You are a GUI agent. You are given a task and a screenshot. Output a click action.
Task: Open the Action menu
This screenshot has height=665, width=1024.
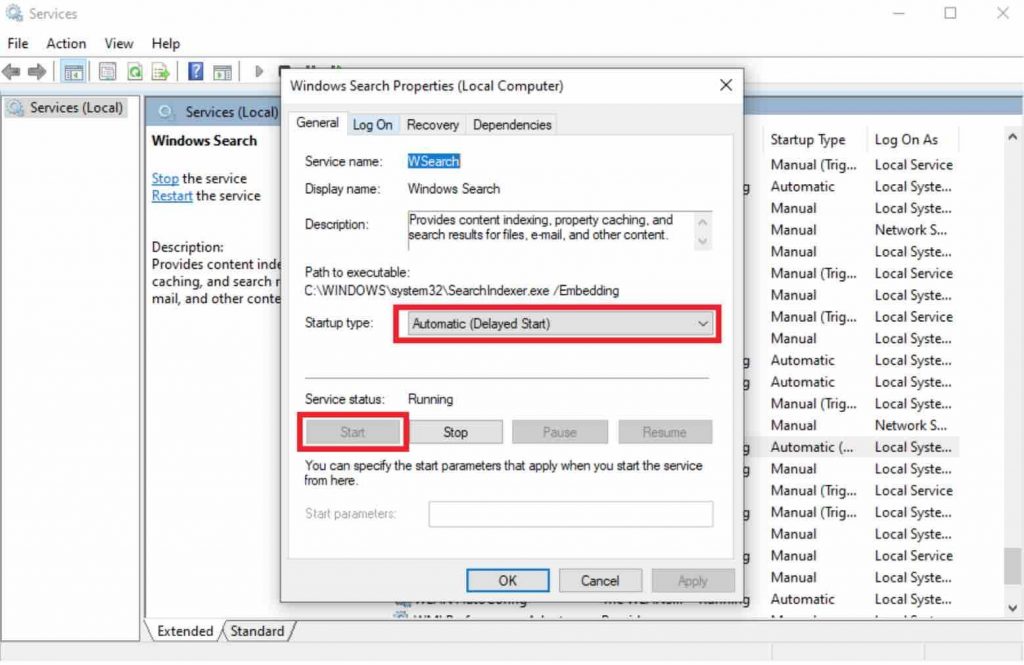click(x=65, y=43)
